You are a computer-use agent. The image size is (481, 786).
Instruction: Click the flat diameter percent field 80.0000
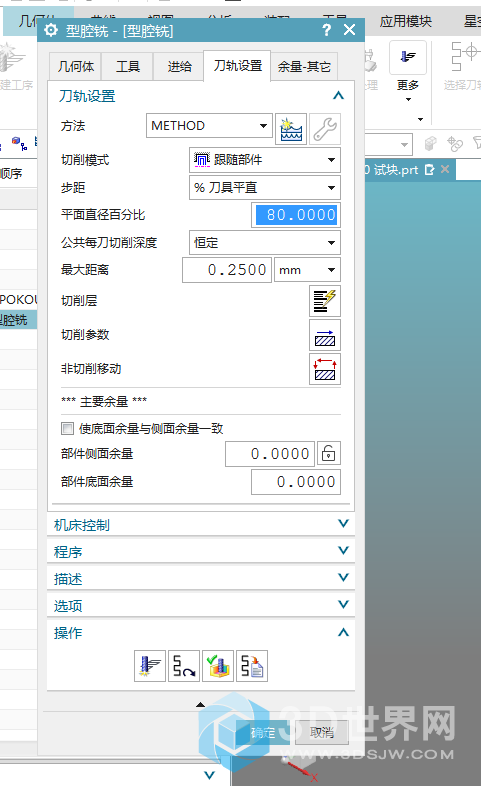coord(296,215)
